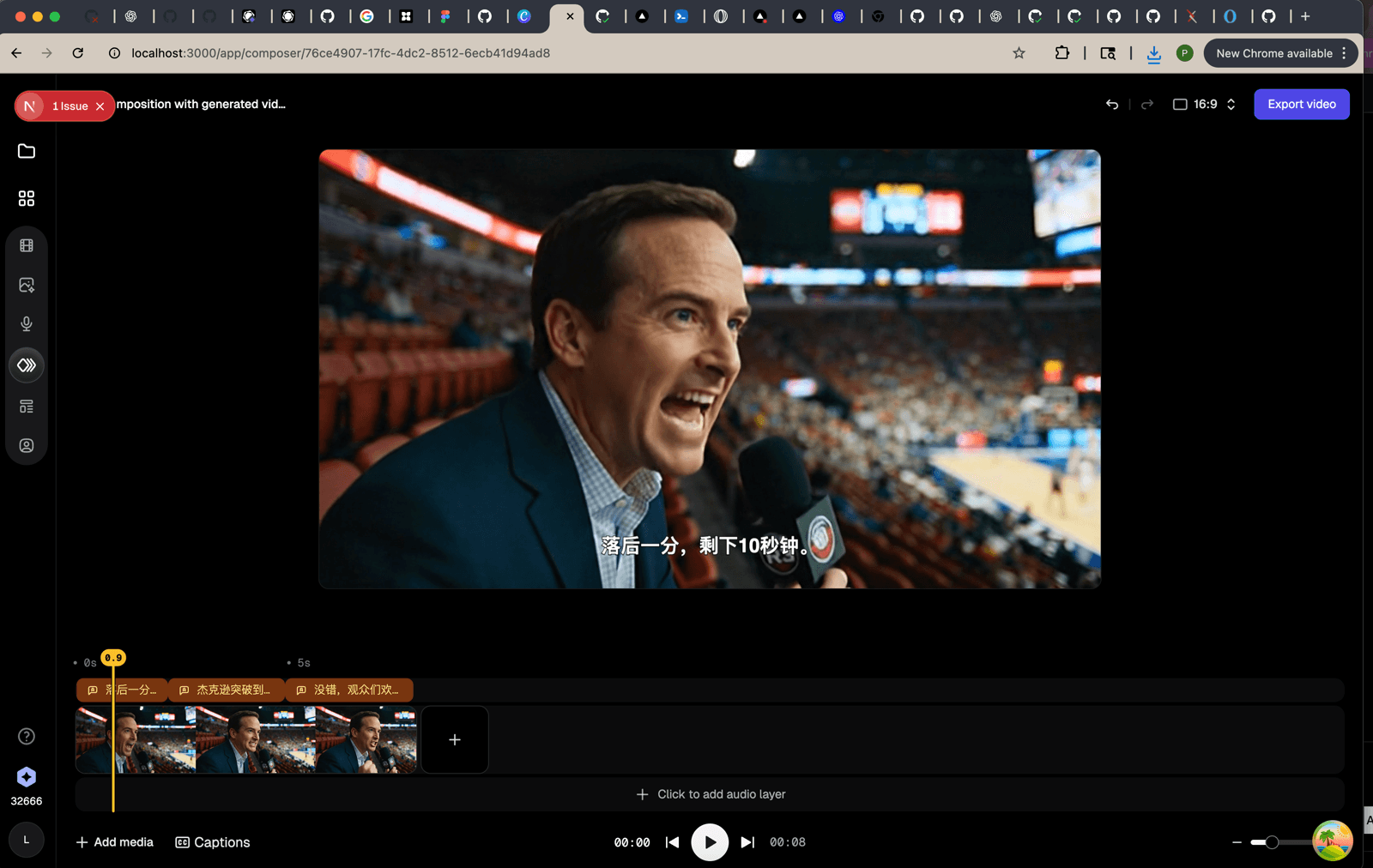Skip to the next clip

coord(747,842)
